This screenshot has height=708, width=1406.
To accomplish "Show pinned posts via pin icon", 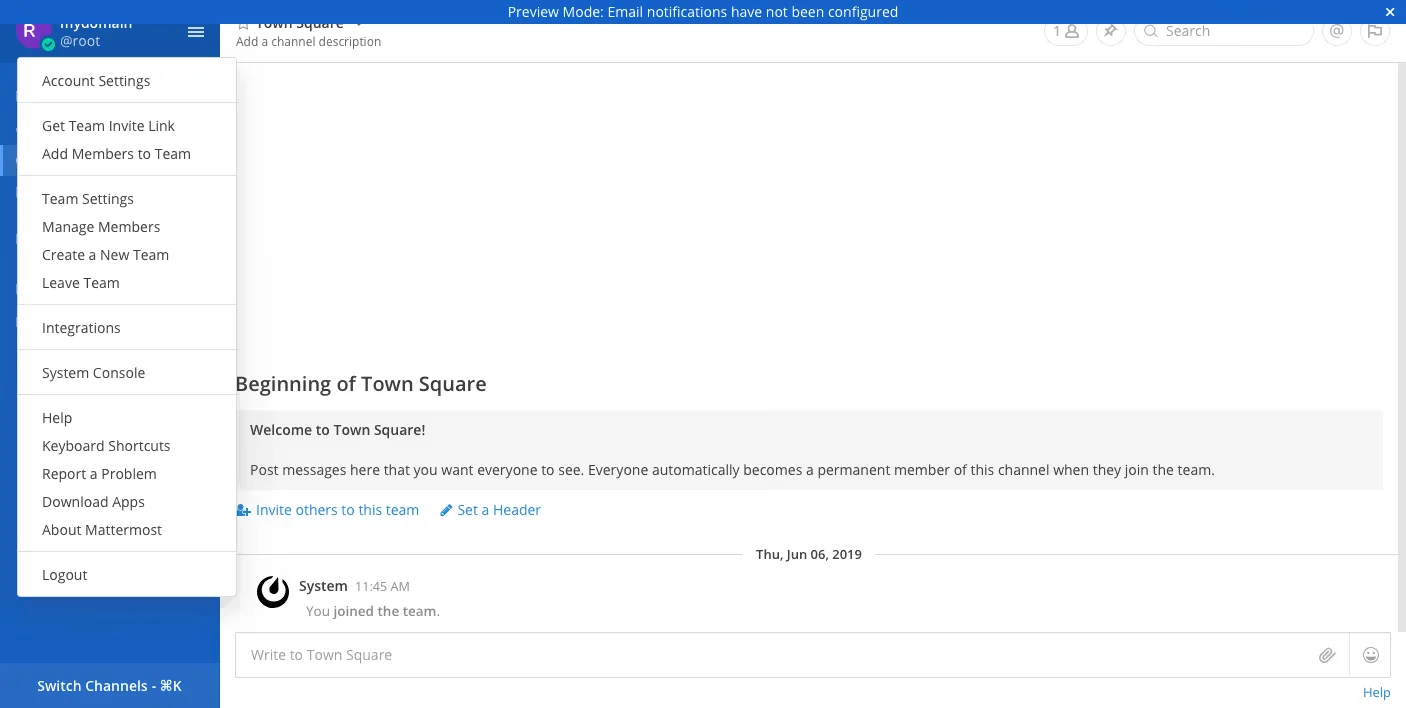I will tap(1109, 31).
